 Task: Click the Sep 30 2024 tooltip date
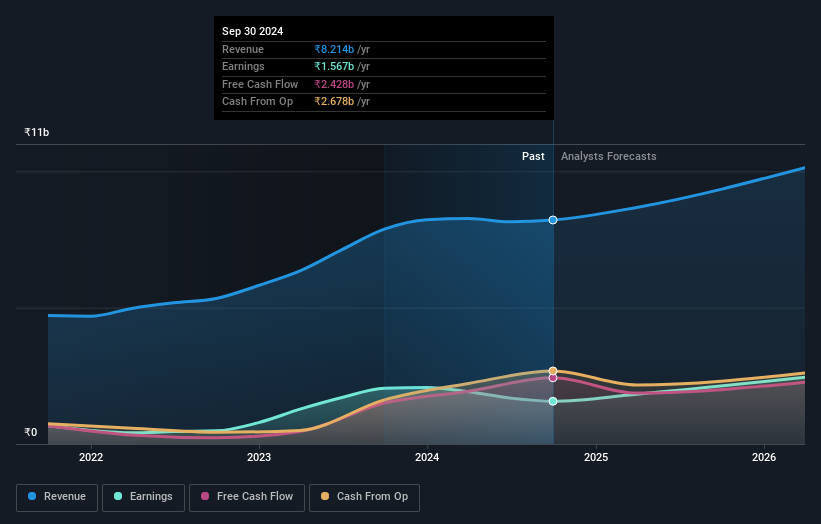[x=252, y=31]
